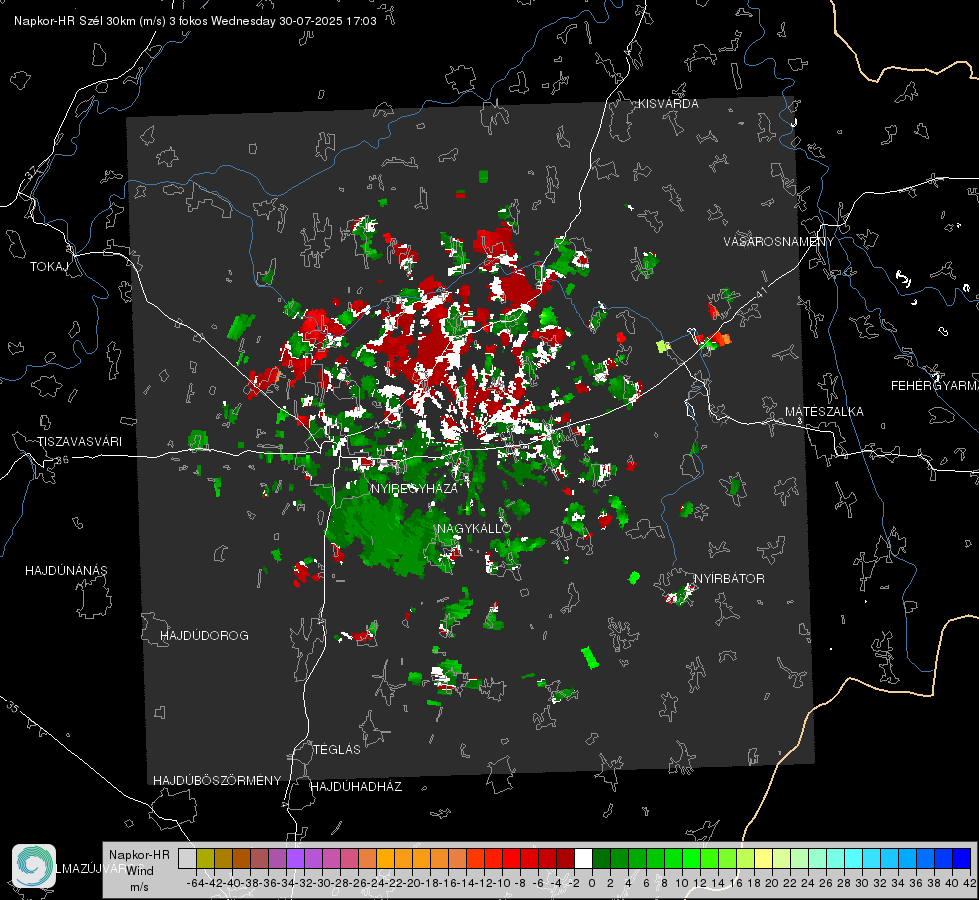Screen dimensions: 979x900
Task: Click the '20' value in the legend scale
Action: [772, 883]
